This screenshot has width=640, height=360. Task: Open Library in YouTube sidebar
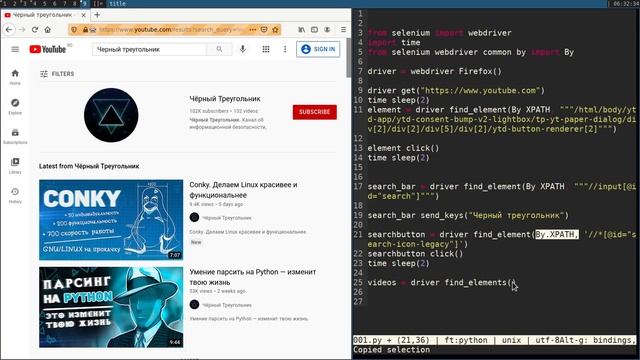coord(15,166)
